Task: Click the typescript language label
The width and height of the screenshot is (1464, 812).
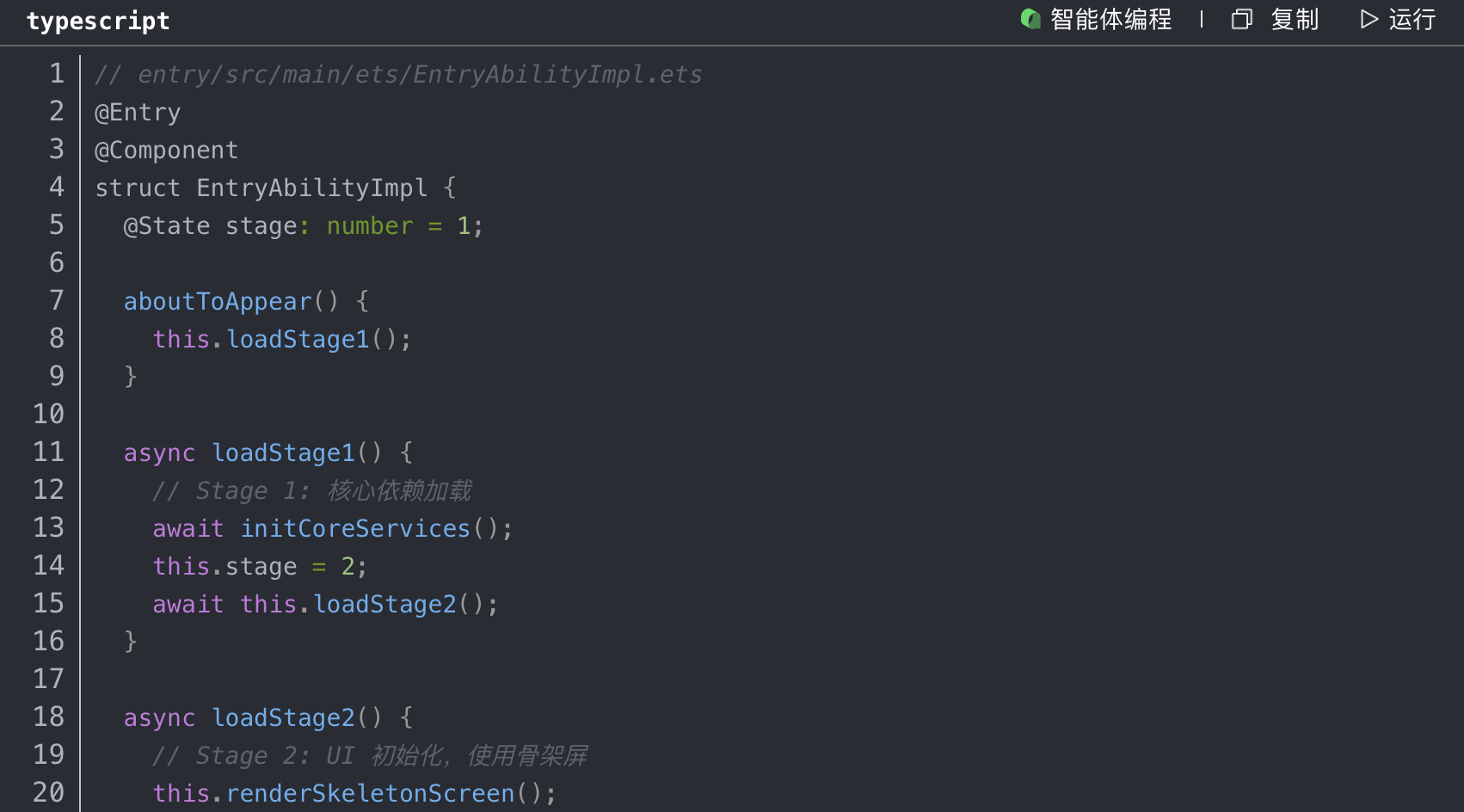Action: 98,21
